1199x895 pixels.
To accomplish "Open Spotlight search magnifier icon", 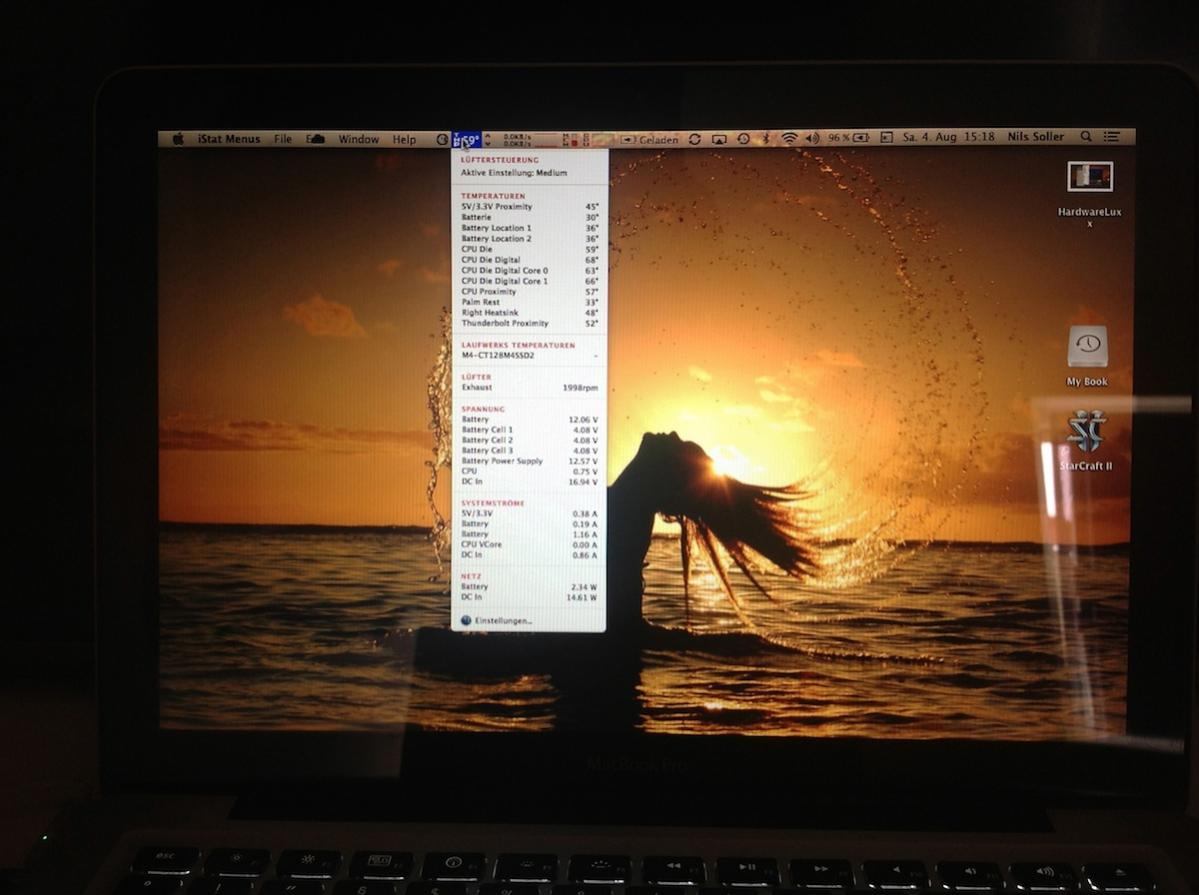I will pos(1086,136).
